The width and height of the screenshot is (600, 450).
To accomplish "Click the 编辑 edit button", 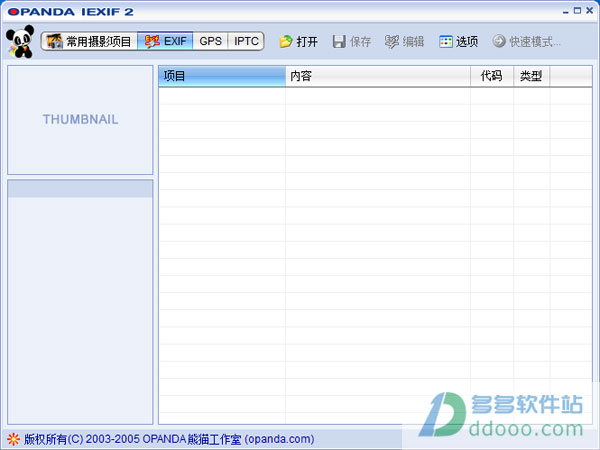I will [x=404, y=41].
